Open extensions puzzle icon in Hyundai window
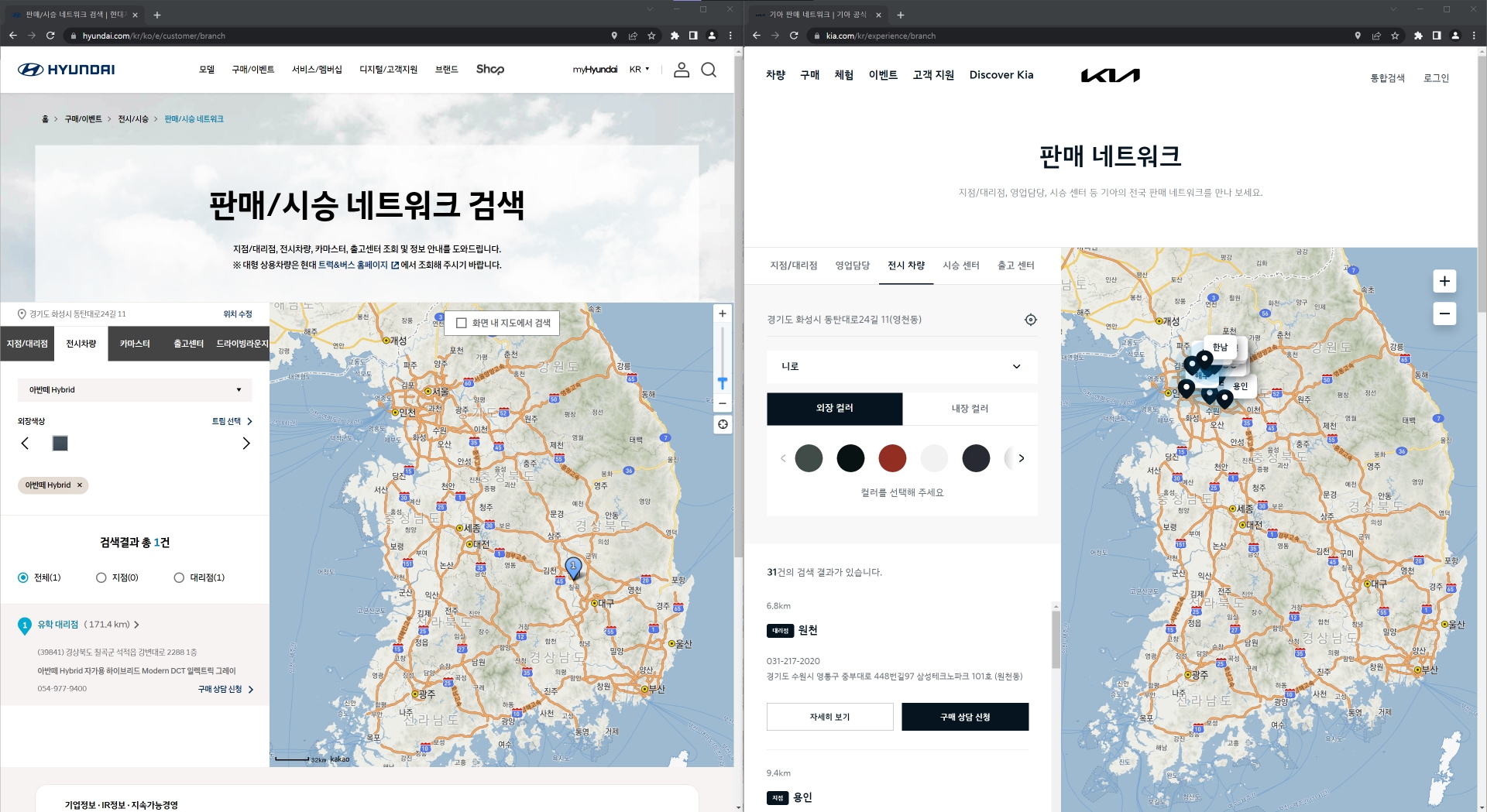The width and height of the screenshot is (1487, 812). 675,36
